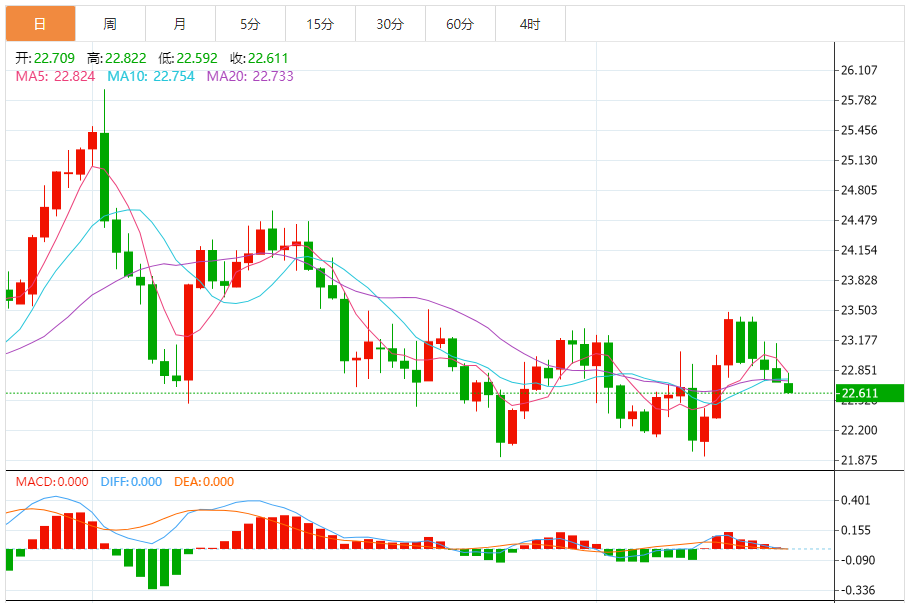Click the 开:22.709 open price value
The image size is (910, 603).
[45, 58]
